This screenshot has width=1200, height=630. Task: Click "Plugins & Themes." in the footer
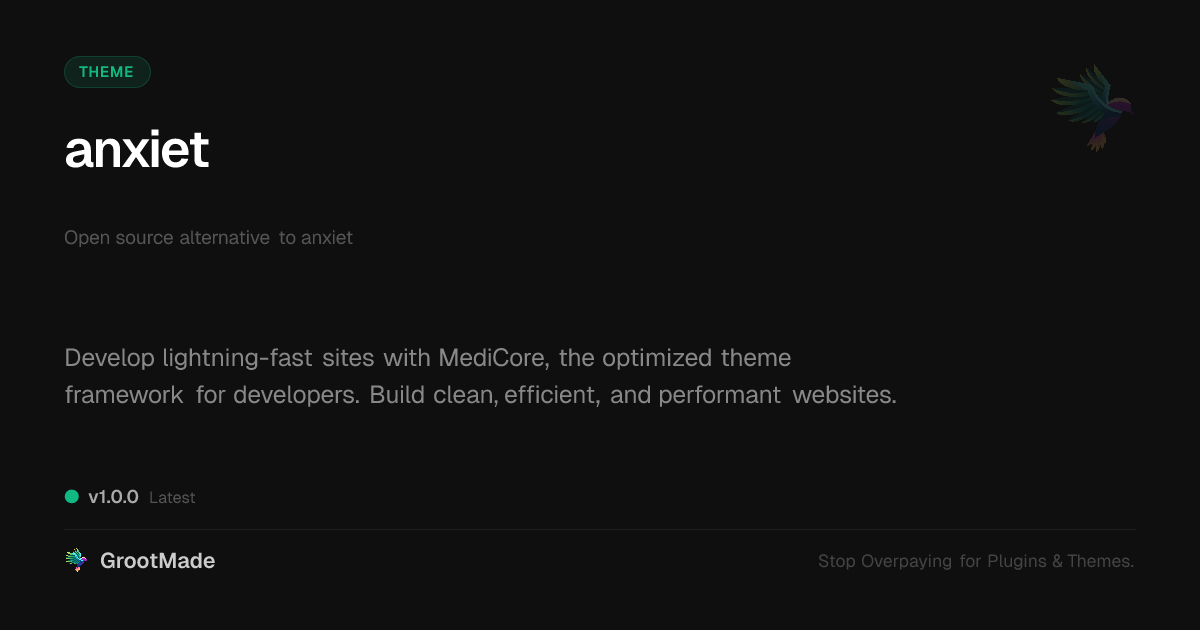1060,562
